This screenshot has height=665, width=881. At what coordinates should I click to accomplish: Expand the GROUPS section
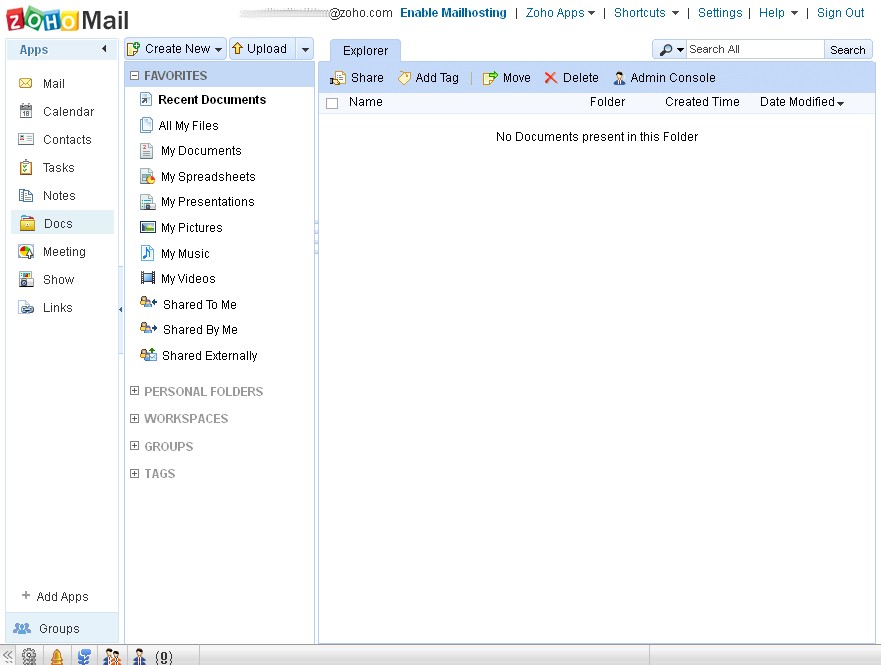click(x=134, y=445)
